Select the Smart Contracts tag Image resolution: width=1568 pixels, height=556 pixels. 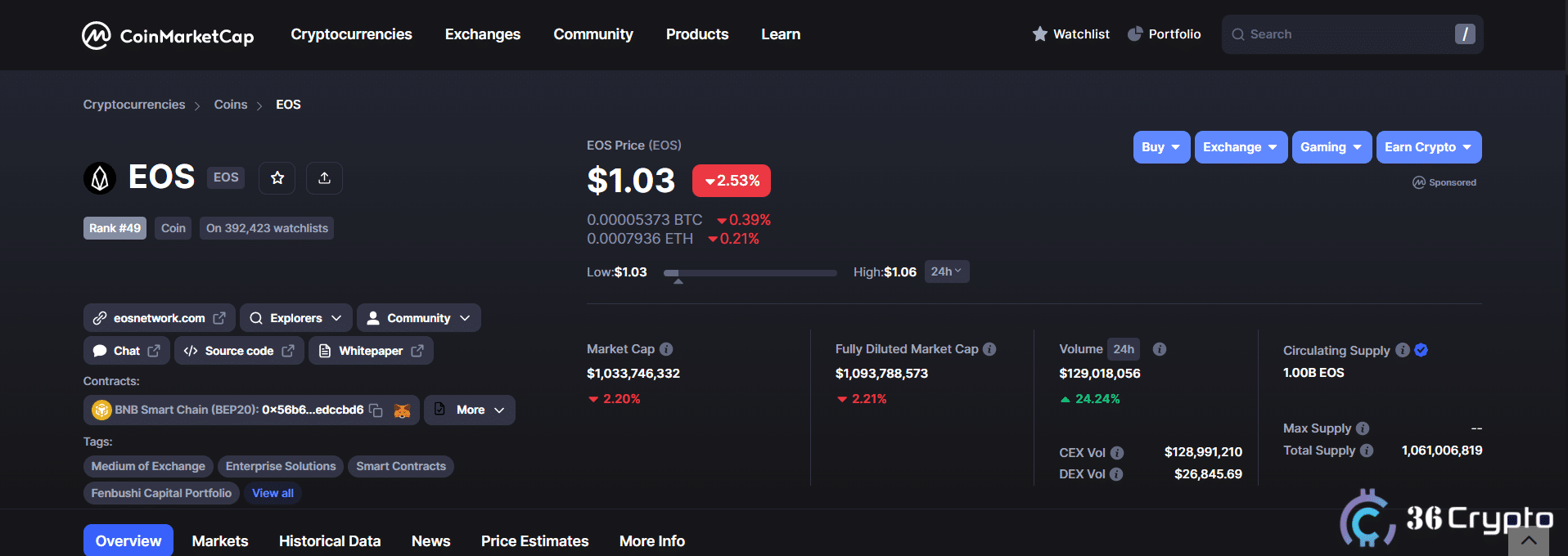pyautogui.click(x=401, y=466)
